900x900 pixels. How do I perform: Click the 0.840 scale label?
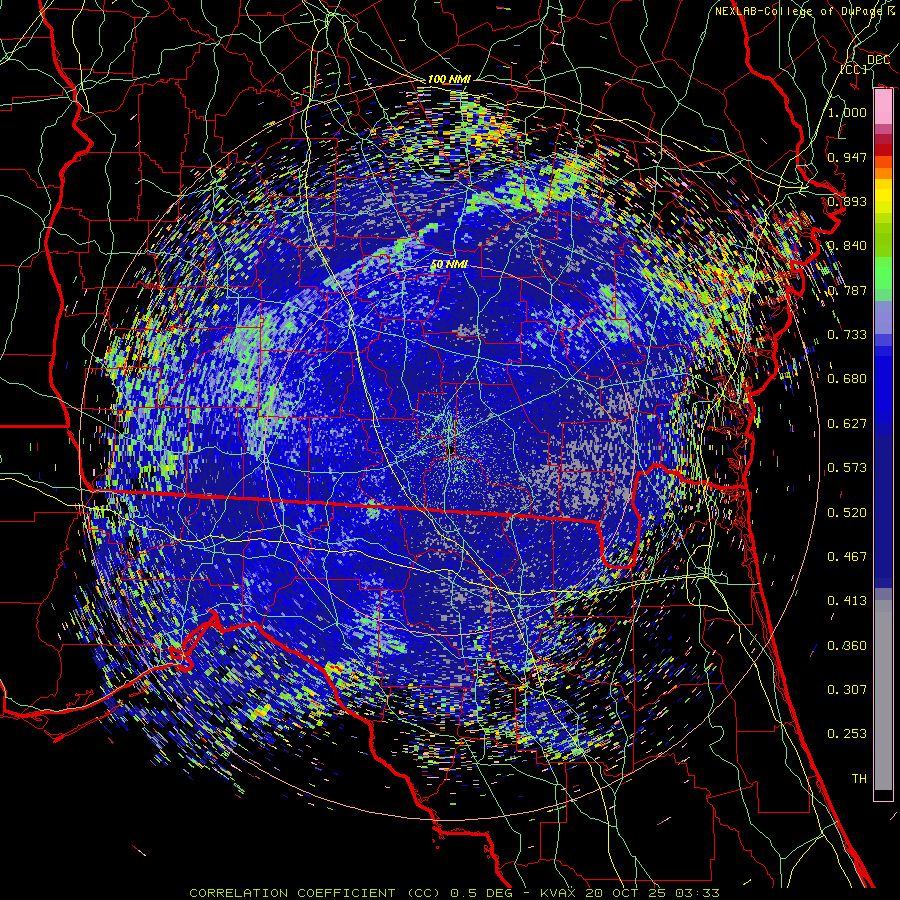pos(847,246)
